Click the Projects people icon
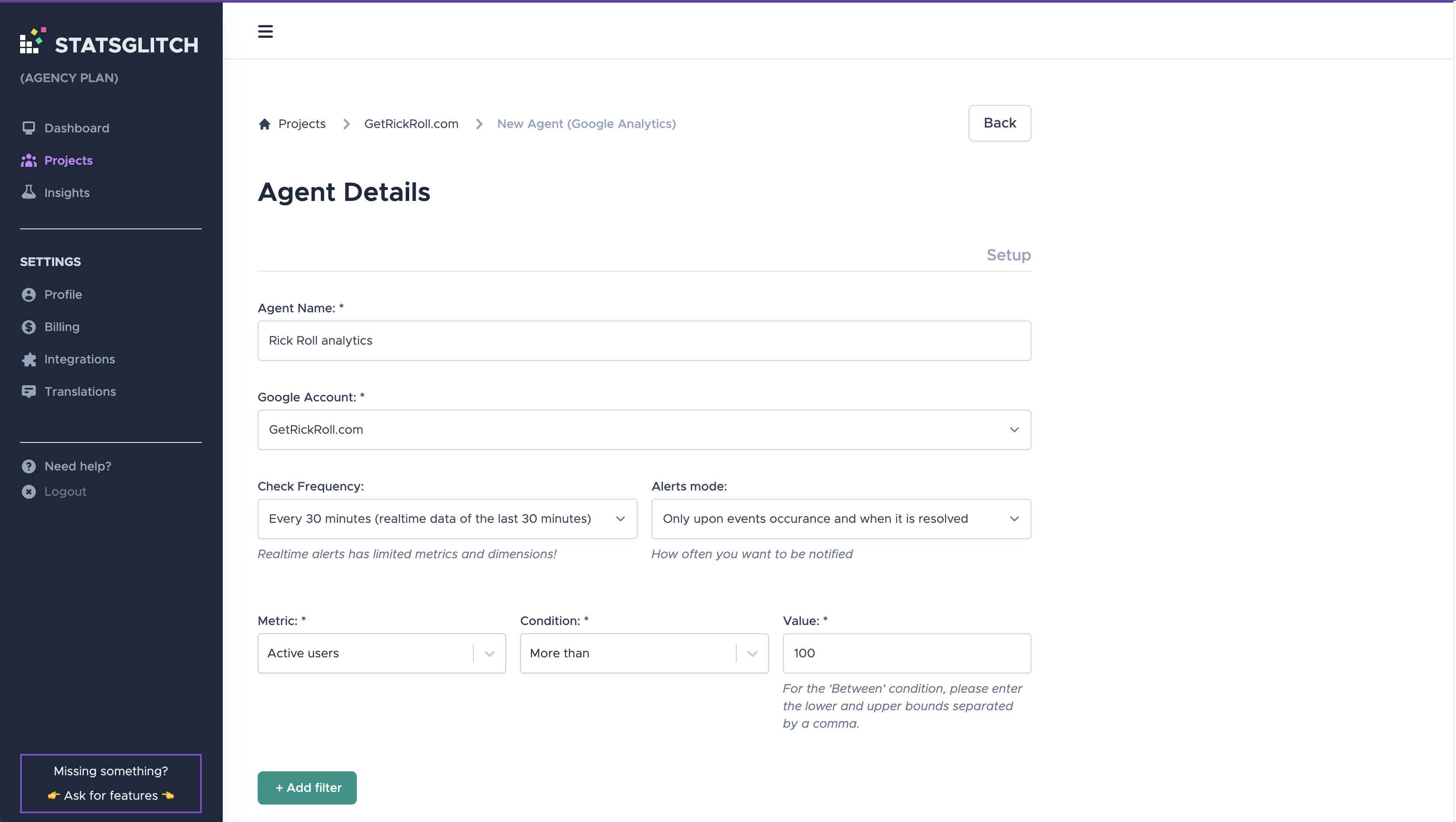 click(29, 161)
